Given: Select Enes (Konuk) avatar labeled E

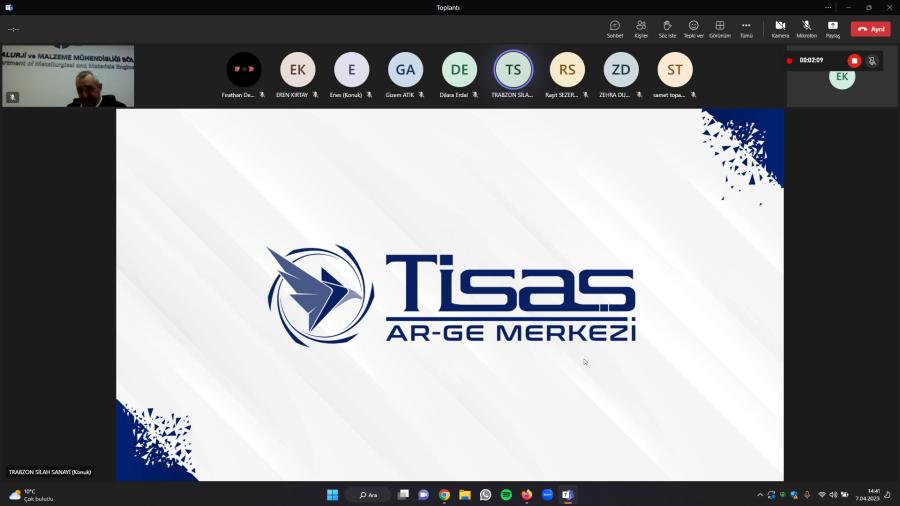Looking at the screenshot, I should click(x=351, y=69).
